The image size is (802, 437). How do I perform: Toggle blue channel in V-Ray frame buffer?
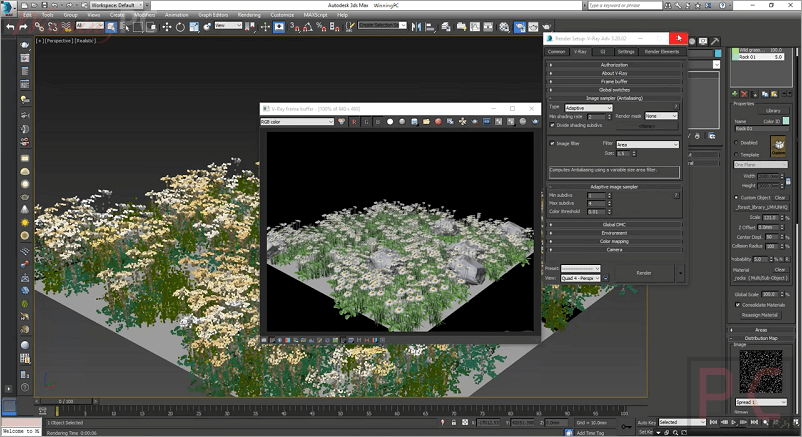point(377,122)
